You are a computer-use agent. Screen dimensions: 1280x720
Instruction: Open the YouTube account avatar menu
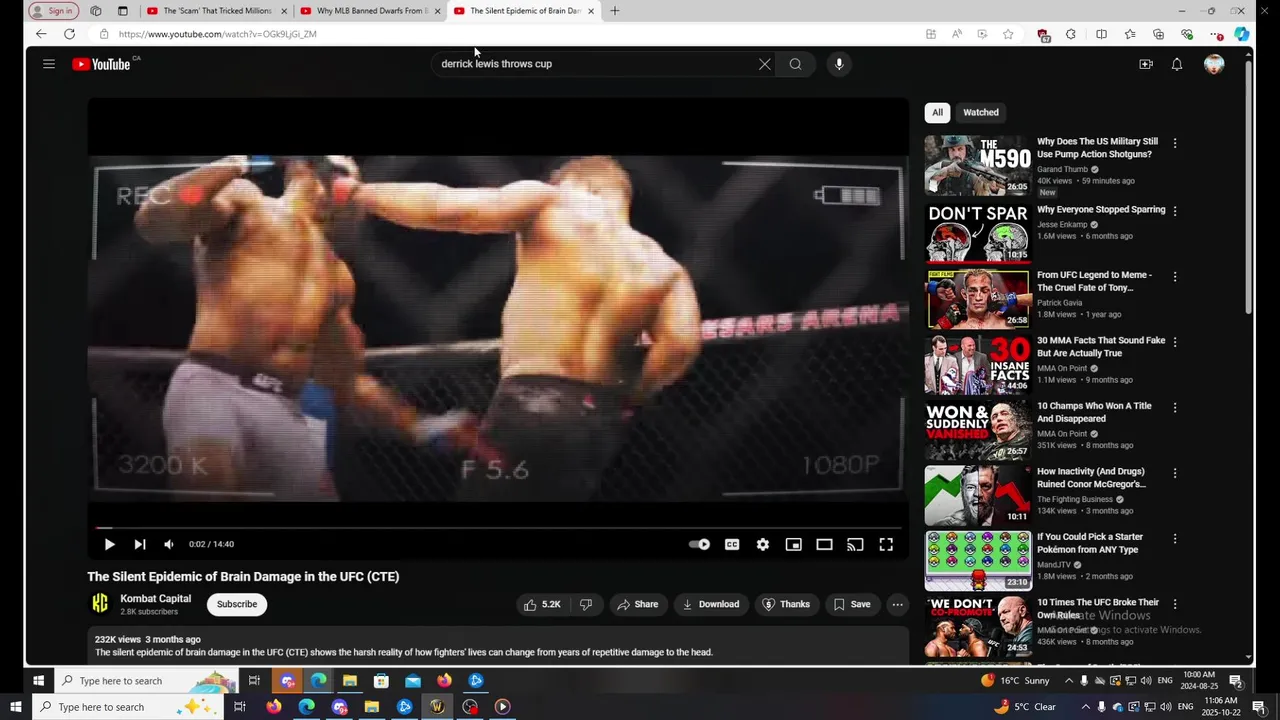pyautogui.click(x=1214, y=64)
